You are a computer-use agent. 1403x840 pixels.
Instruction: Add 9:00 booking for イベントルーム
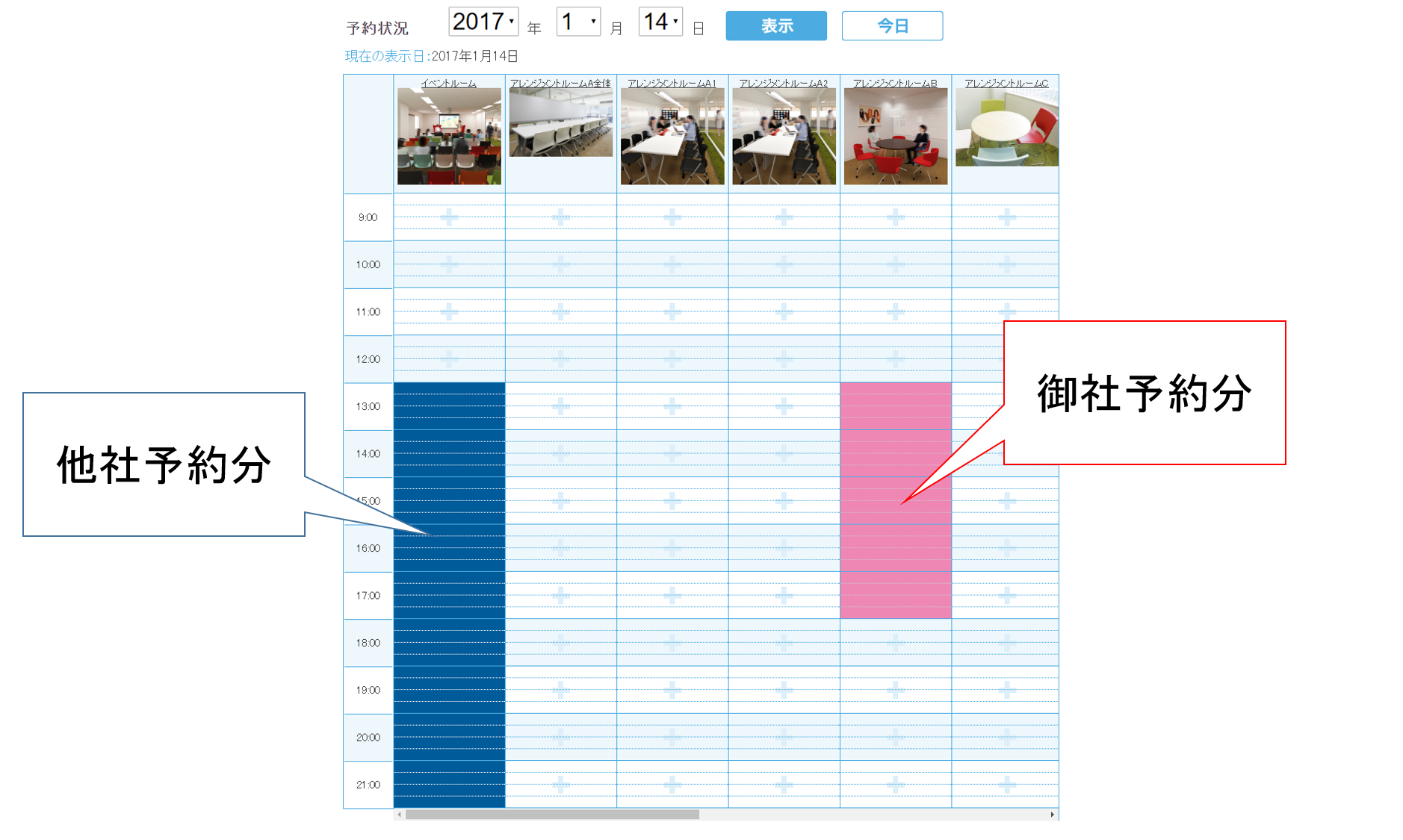[449, 217]
